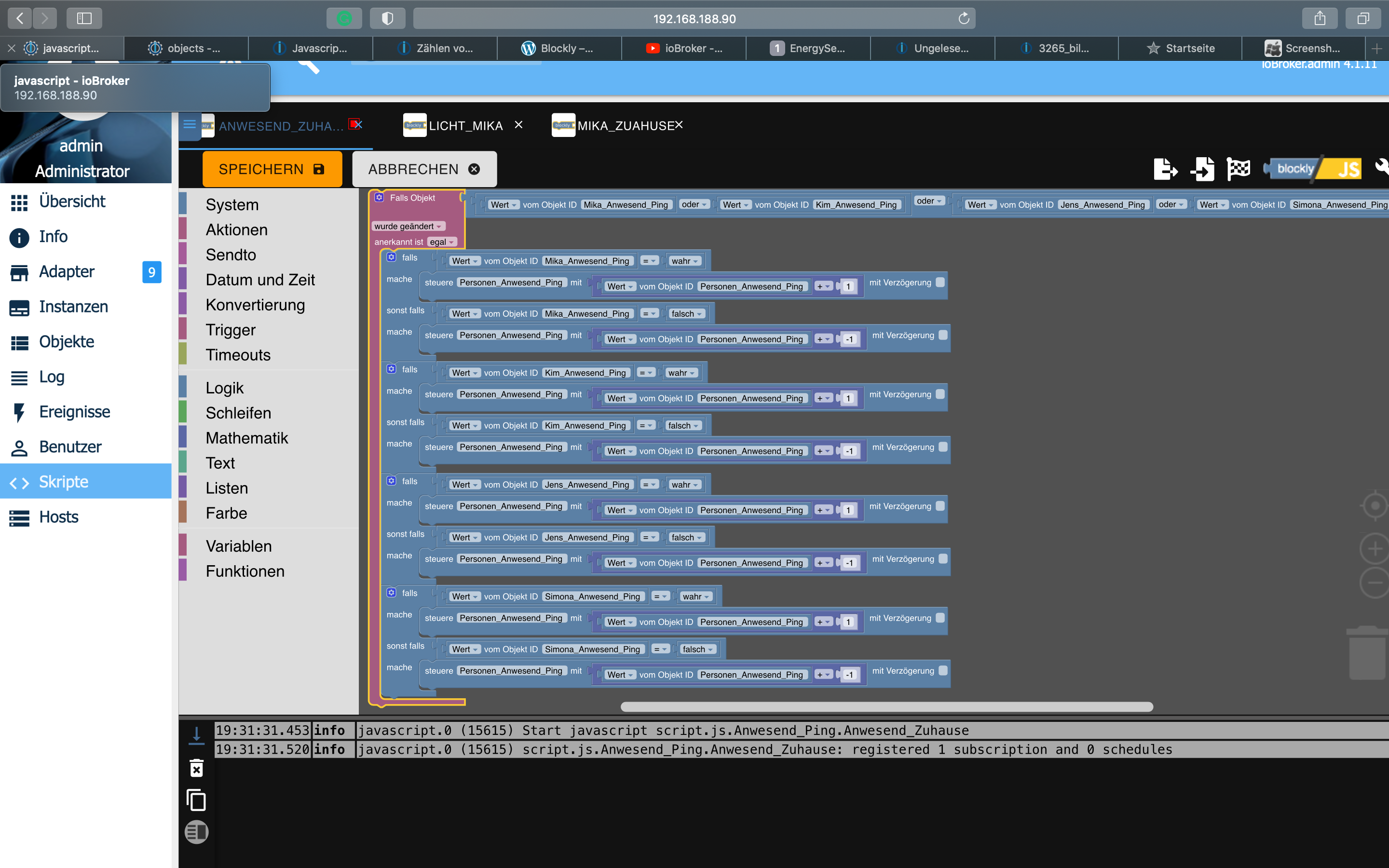Copy log using the copy icon
The height and width of the screenshot is (868, 1389).
(x=196, y=800)
